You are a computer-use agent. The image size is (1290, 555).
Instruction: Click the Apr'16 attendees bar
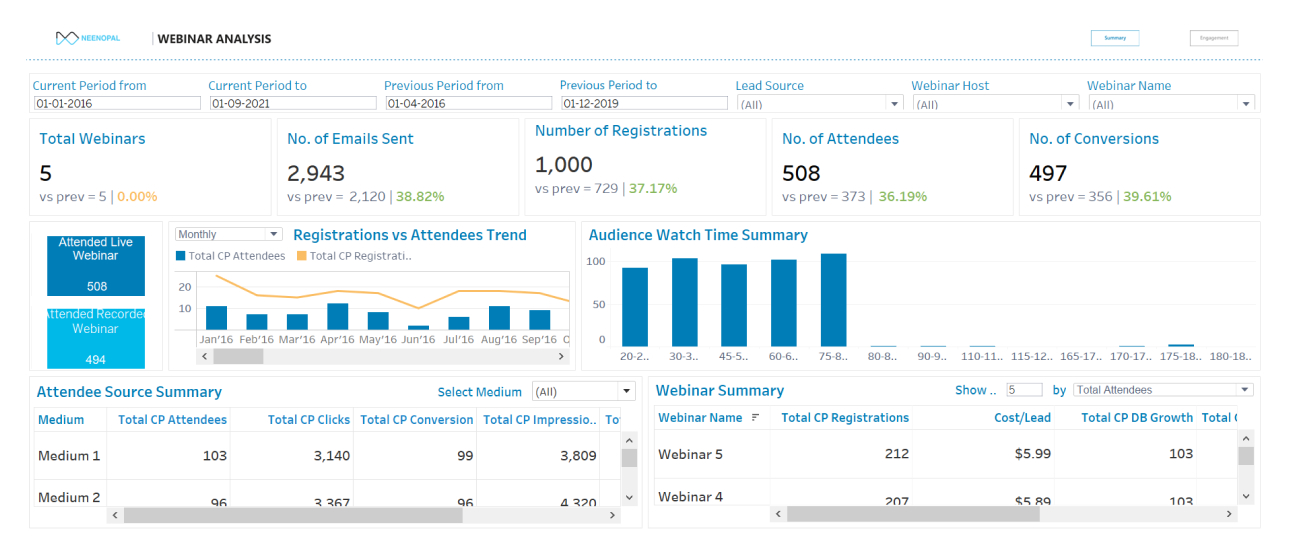pyautogui.click(x=338, y=317)
